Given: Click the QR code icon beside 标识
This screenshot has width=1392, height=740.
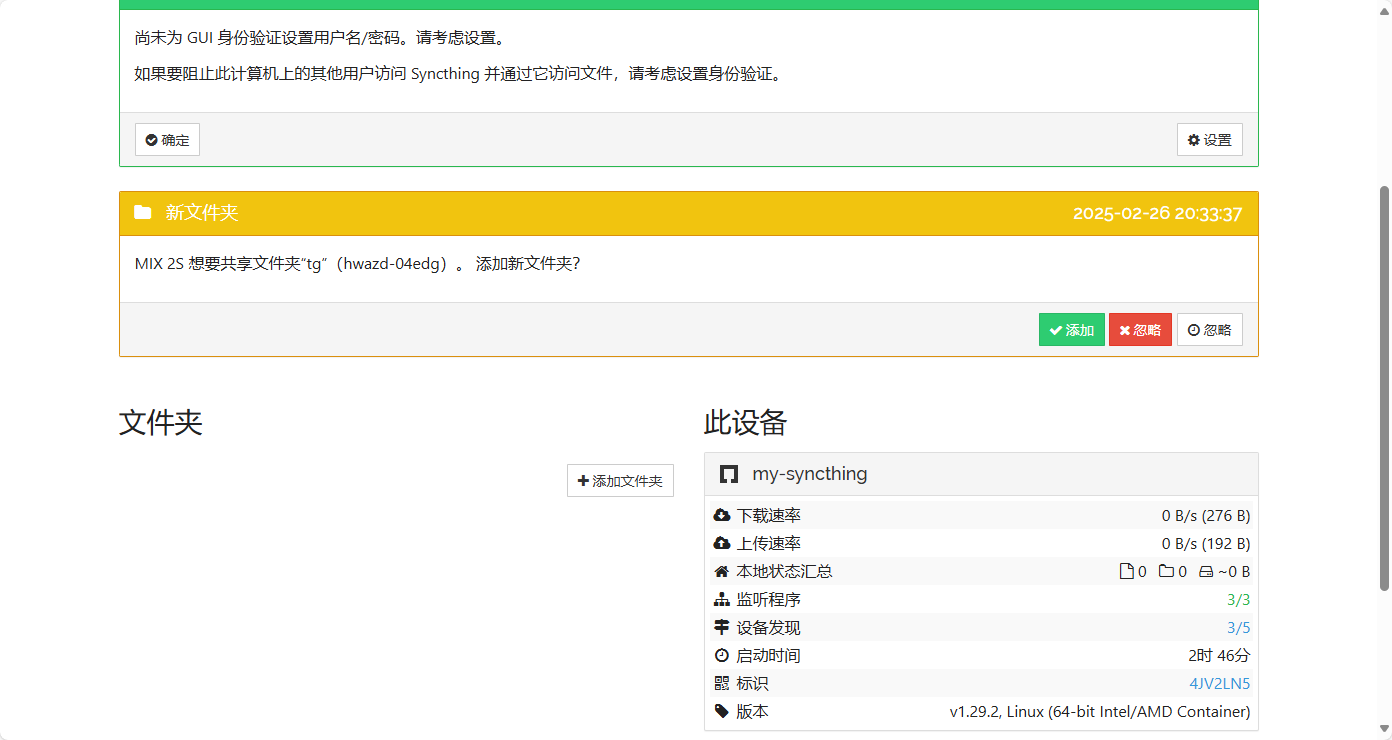Looking at the screenshot, I should click(x=722, y=684).
